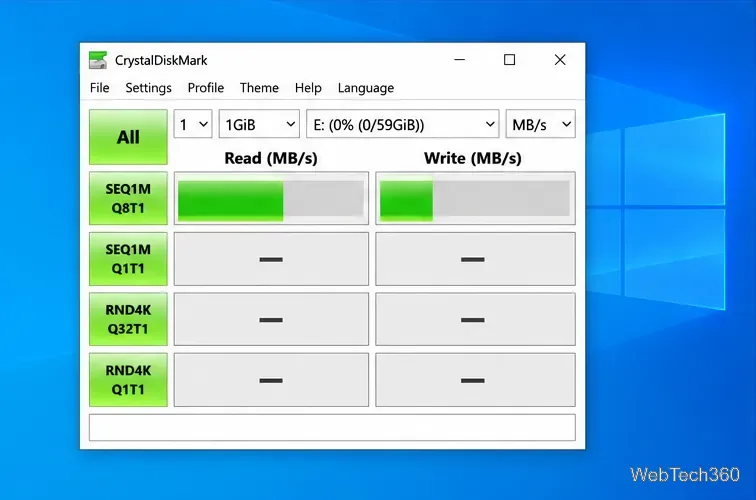Click the RND4K Q1T1 read result cell
756x500 pixels.
[x=271, y=380]
